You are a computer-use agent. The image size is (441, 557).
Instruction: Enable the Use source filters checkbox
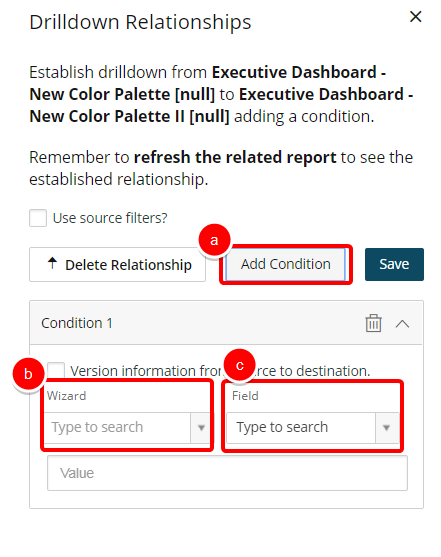tap(38, 218)
